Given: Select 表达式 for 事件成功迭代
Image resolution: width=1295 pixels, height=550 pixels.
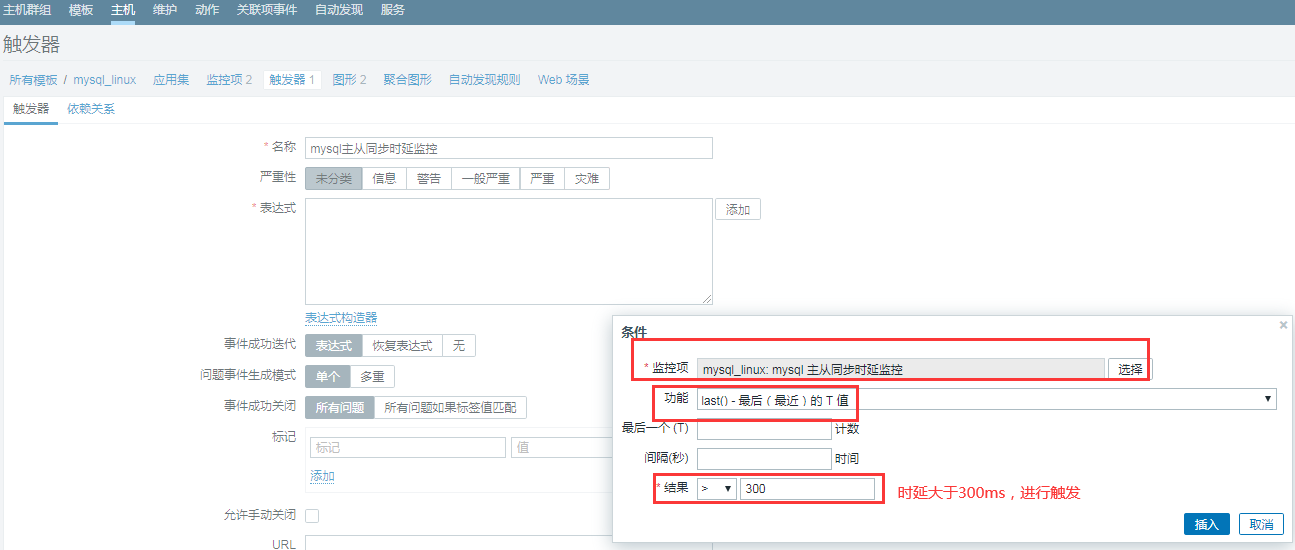Looking at the screenshot, I should (x=334, y=346).
